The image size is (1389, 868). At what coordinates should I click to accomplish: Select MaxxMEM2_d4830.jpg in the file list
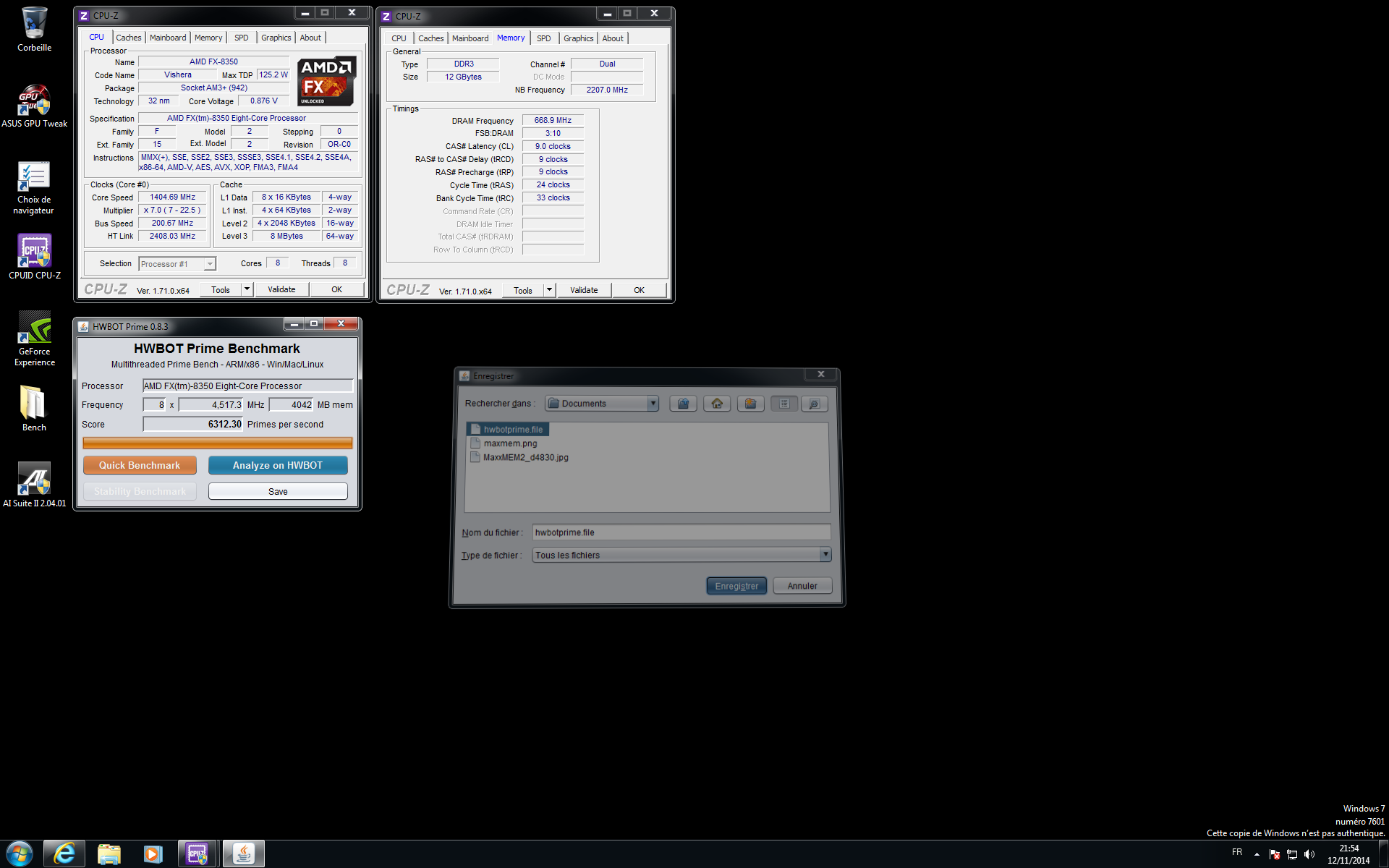coord(519,457)
